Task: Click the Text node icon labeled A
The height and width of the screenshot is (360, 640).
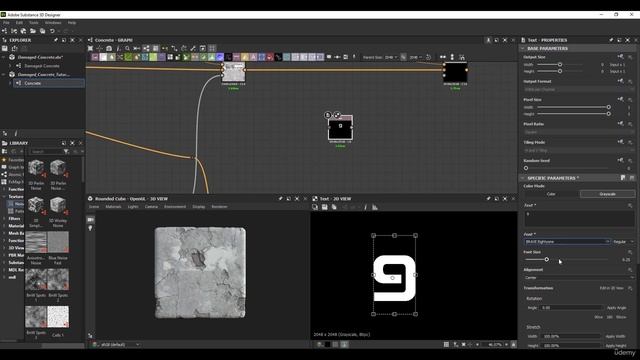Action: coord(253,57)
